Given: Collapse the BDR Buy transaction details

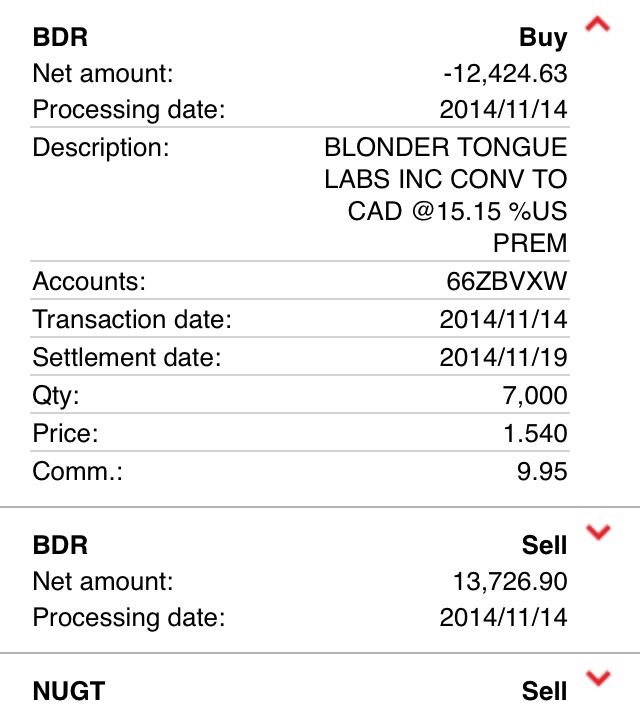Looking at the screenshot, I should point(597,26).
